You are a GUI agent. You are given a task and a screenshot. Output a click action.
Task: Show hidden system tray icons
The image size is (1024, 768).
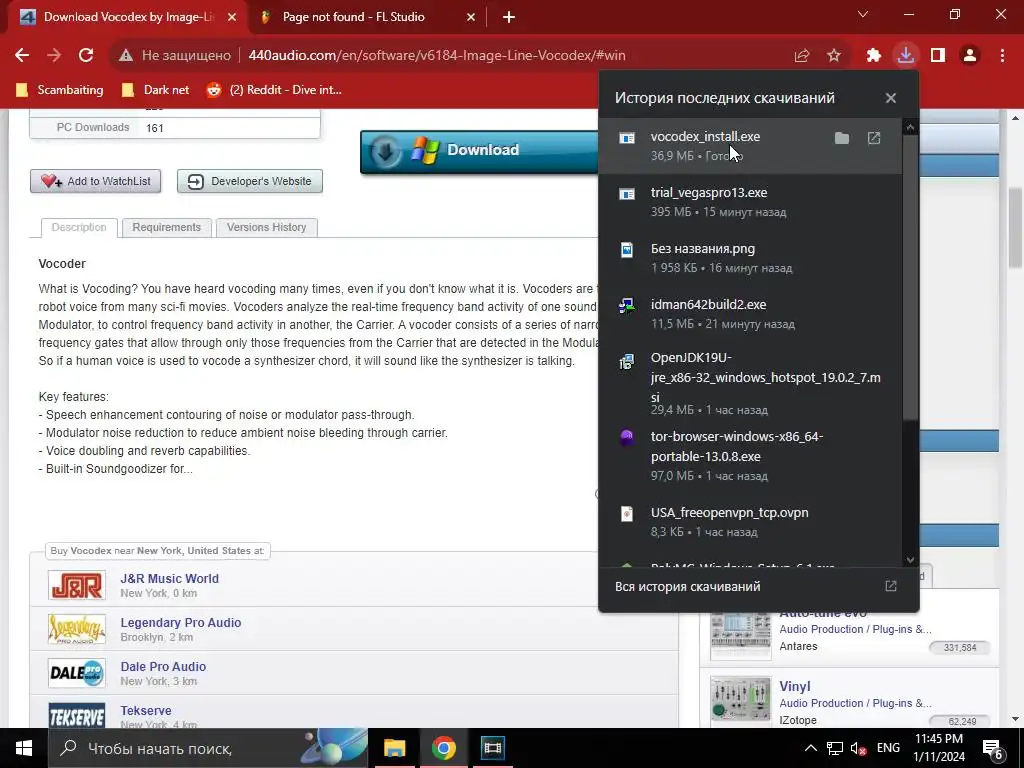810,748
